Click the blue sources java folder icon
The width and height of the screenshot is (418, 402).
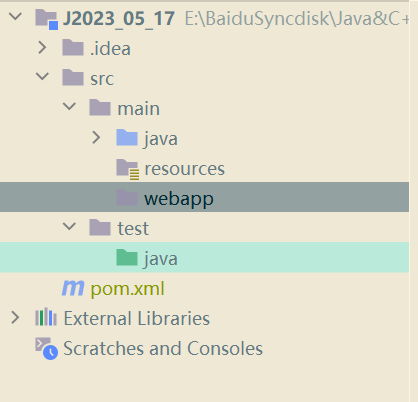tap(127, 138)
